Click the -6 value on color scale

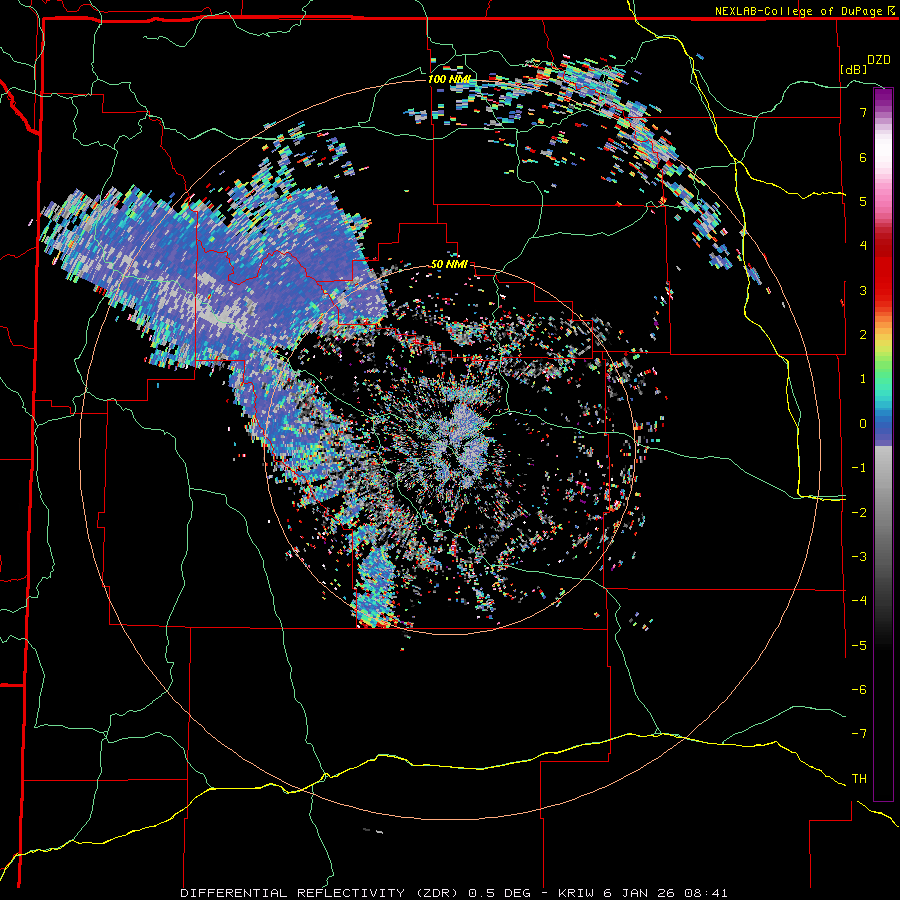point(859,689)
